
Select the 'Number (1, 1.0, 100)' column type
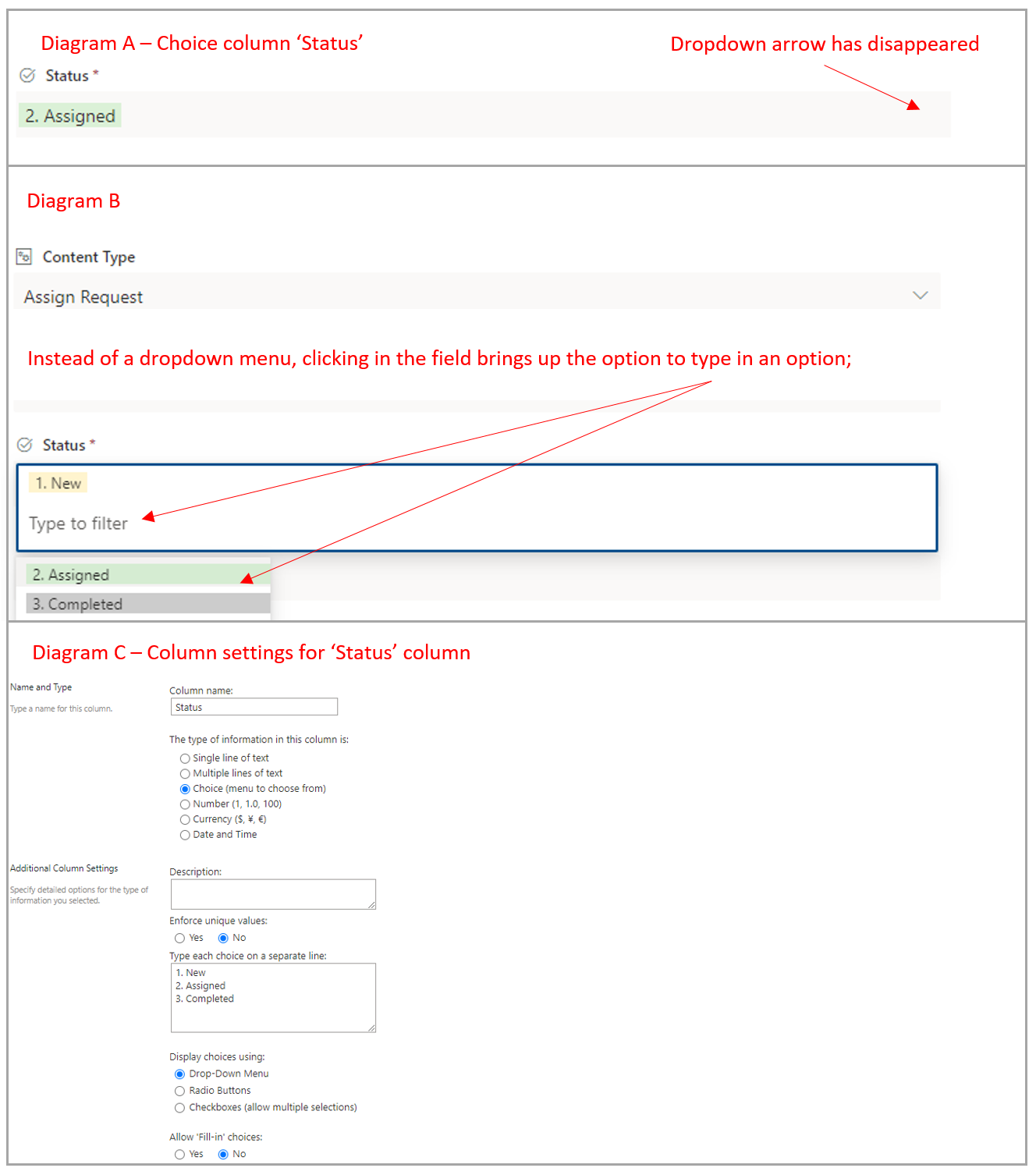coord(185,804)
